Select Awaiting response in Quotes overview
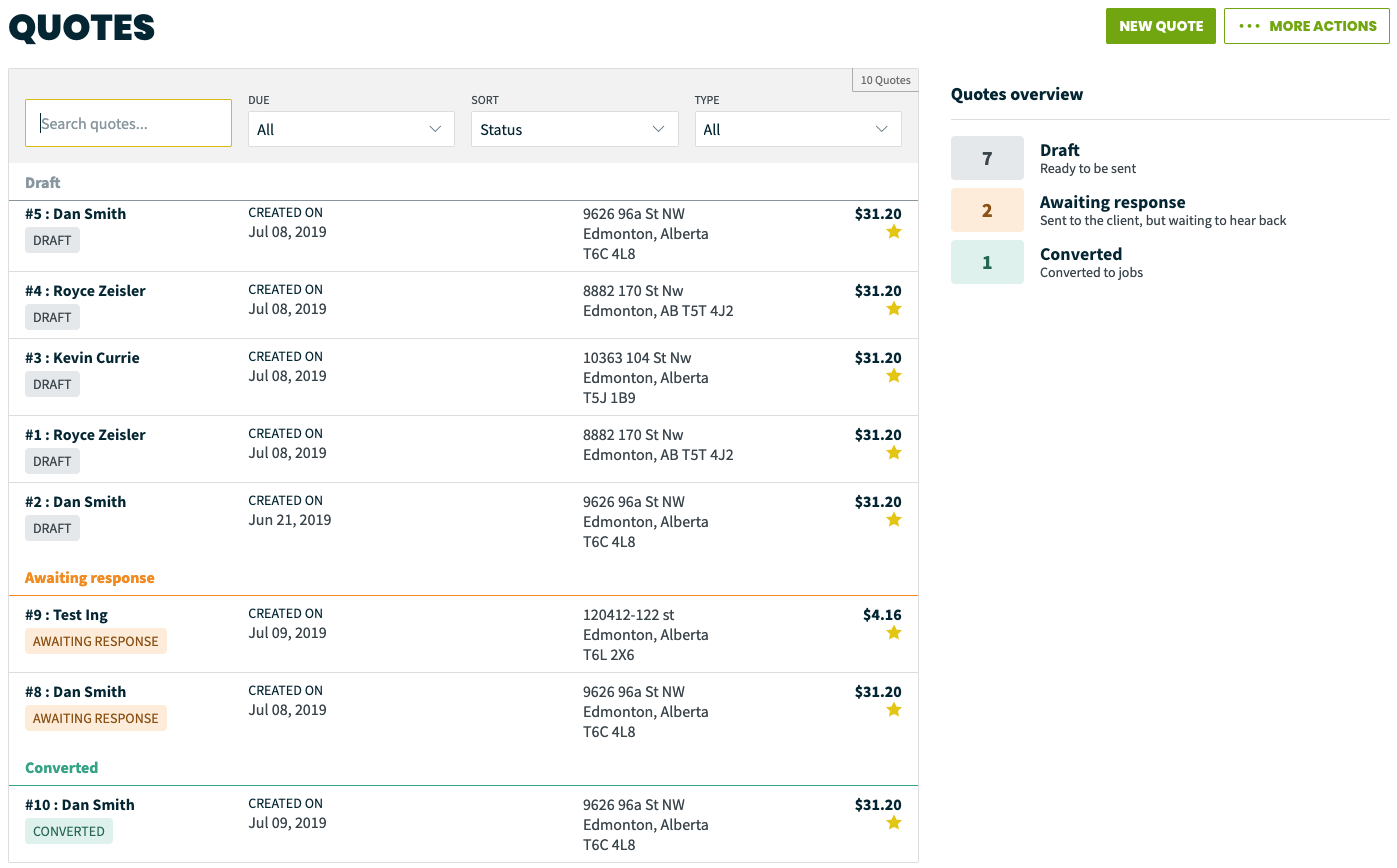1397x868 pixels. click(x=987, y=210)
